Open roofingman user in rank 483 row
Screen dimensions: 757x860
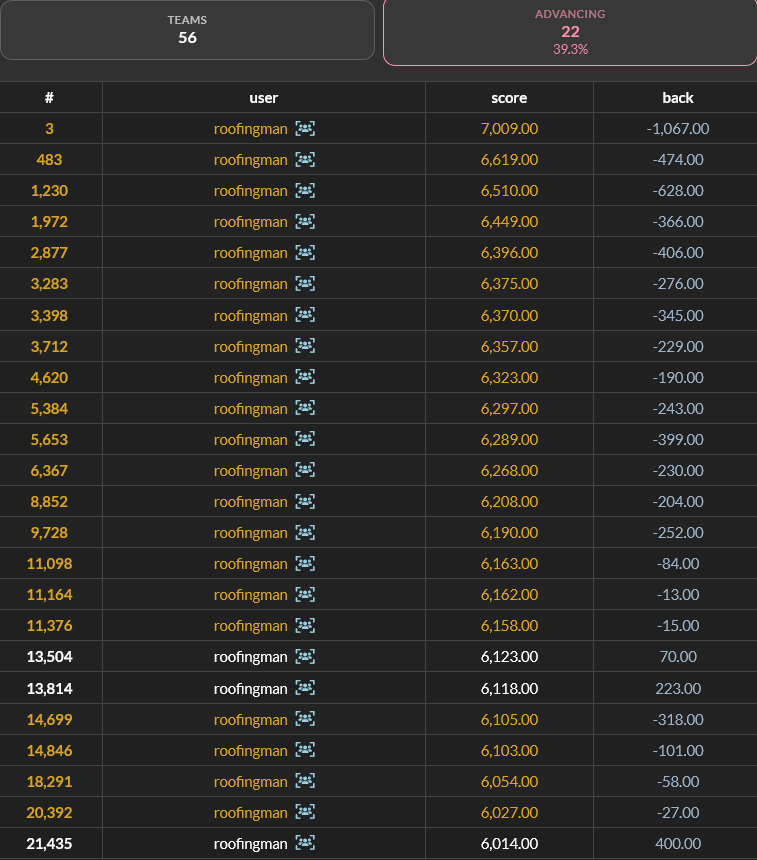coord(250,160)
